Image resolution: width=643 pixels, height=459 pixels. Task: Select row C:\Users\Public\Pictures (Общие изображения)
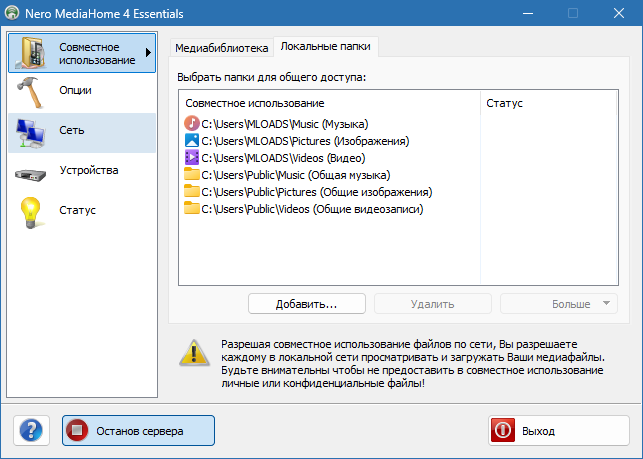click(x=308, y=192)
